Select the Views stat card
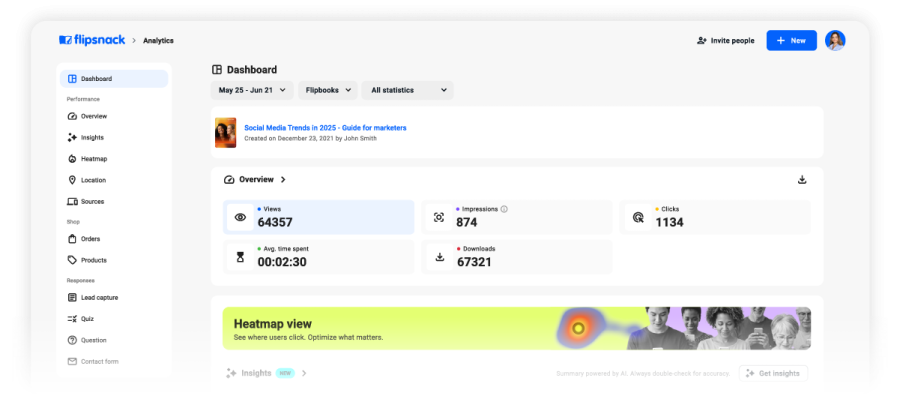 (x=319, y=217)
